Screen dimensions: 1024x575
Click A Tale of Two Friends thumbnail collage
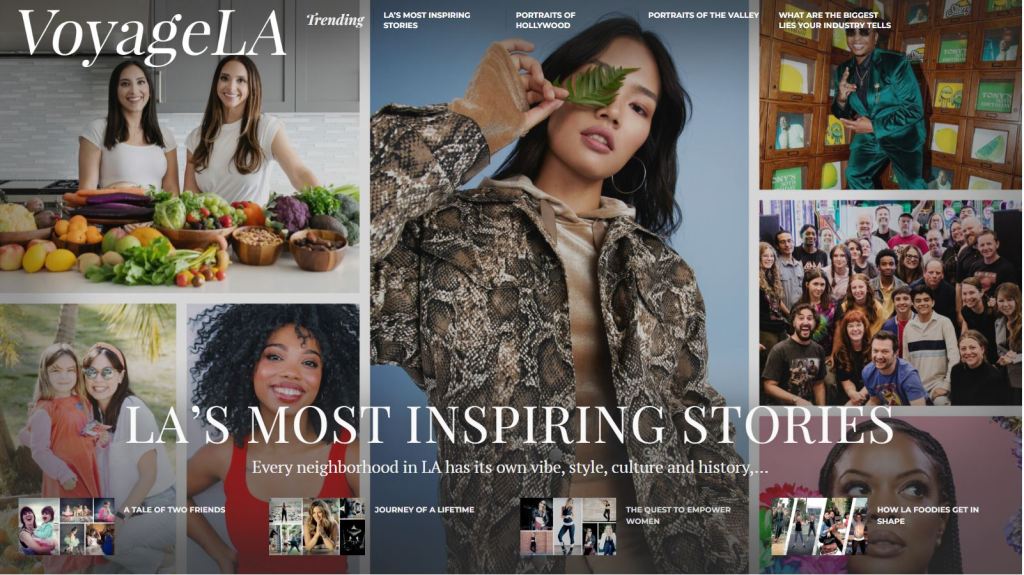(x=67, y=527)
